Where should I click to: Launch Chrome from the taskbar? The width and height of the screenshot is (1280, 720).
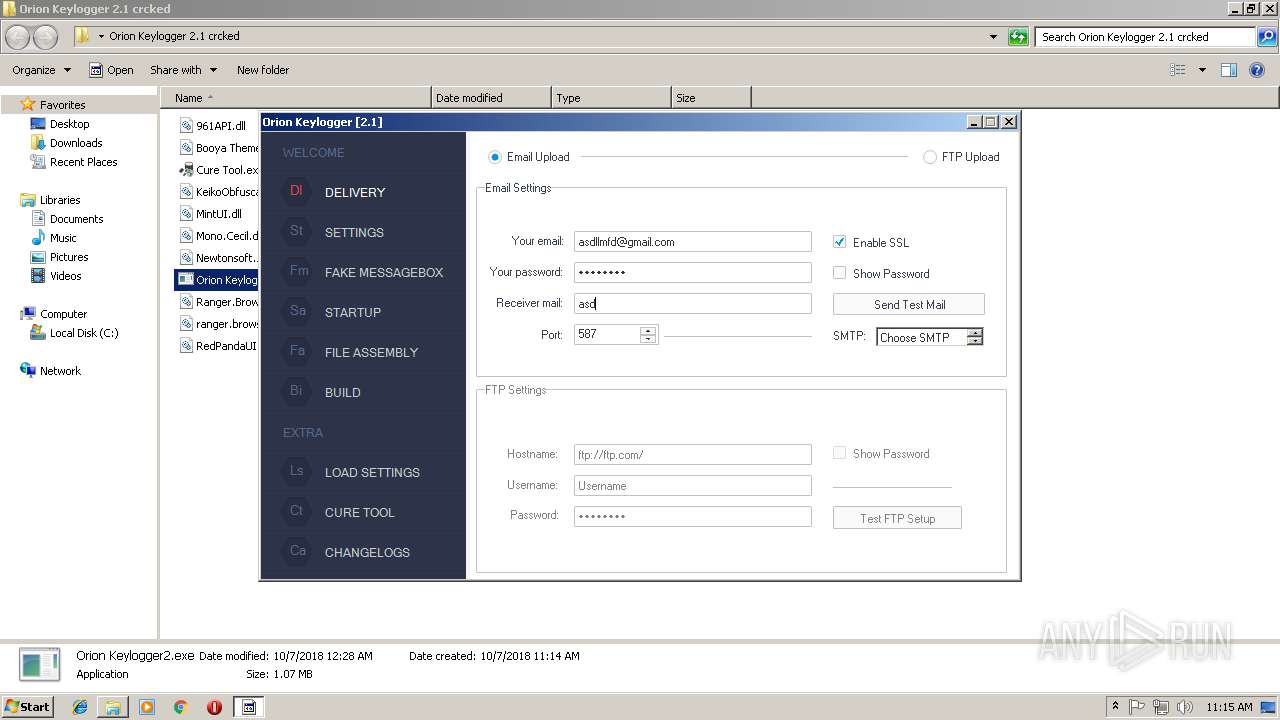pos(181,707)
